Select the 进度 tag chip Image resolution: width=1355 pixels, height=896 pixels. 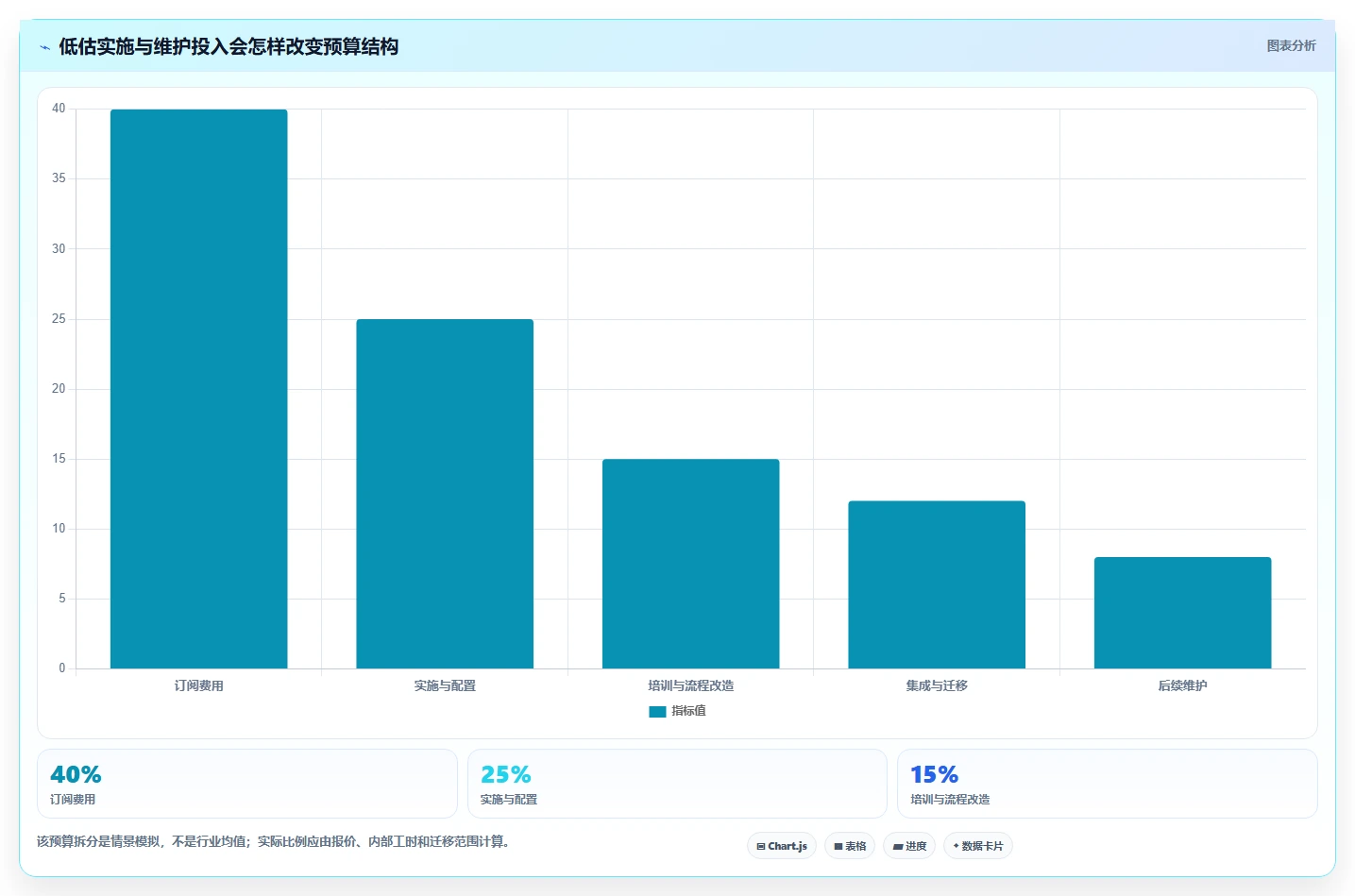click(909, 846)
